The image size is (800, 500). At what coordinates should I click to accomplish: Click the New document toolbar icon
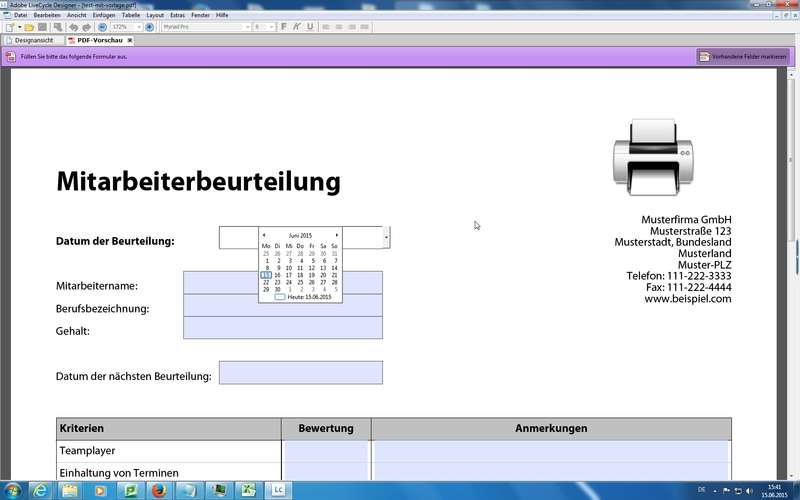coord(10,27)
